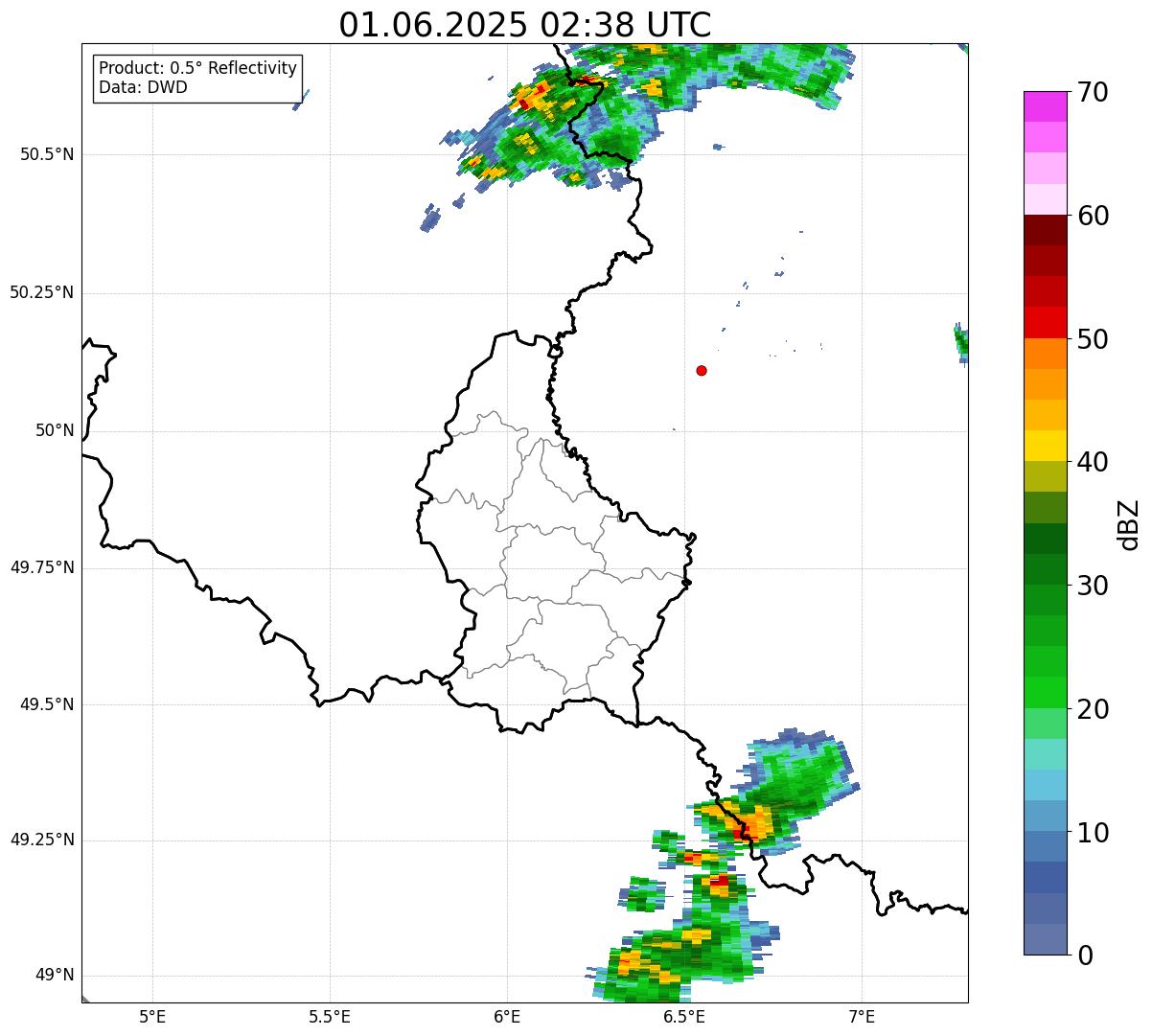This screenshot has height=1036, width=1152.
Task: Click the 49.5°N latitude label
Action: pos(46,704)
